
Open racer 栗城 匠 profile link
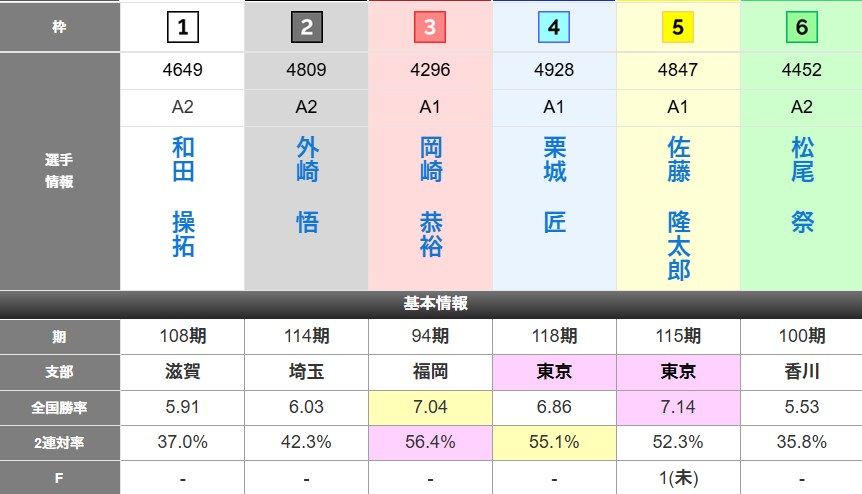click(x=555, y=185)
